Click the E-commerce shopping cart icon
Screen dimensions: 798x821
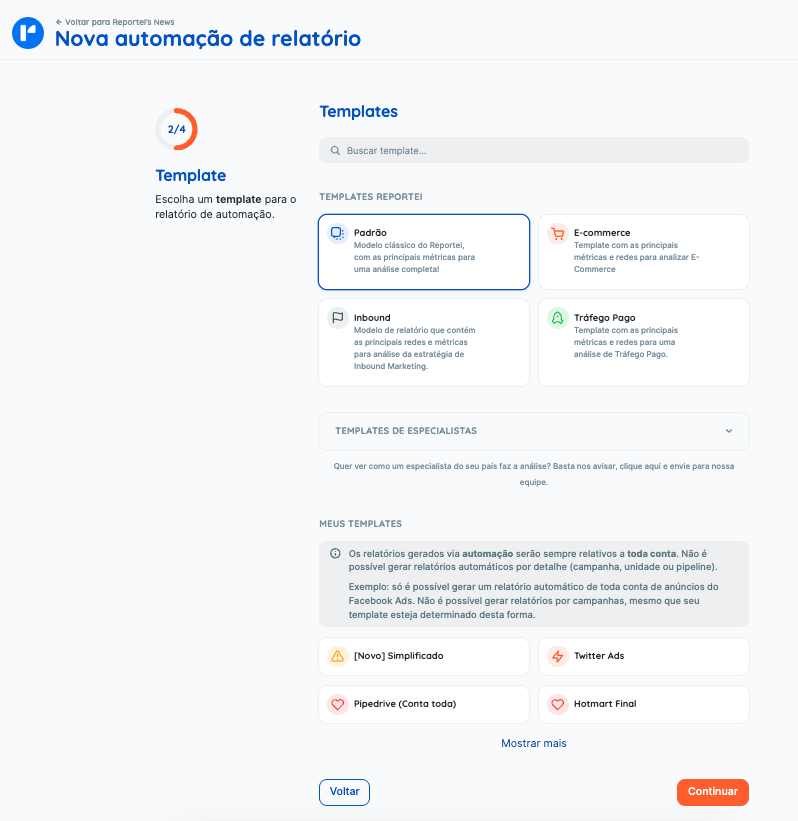click(x=558, y=233)
